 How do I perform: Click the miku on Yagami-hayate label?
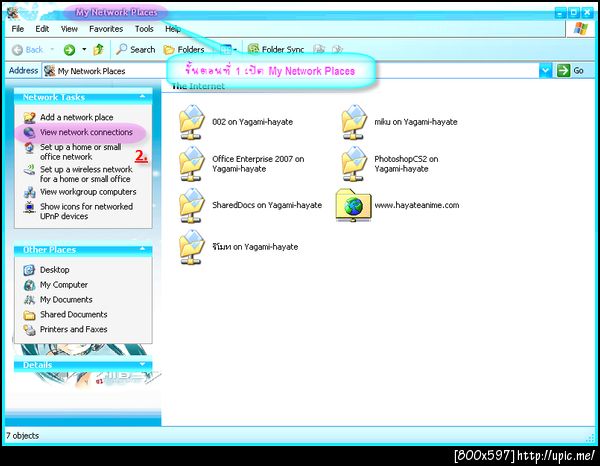(416, 122)
